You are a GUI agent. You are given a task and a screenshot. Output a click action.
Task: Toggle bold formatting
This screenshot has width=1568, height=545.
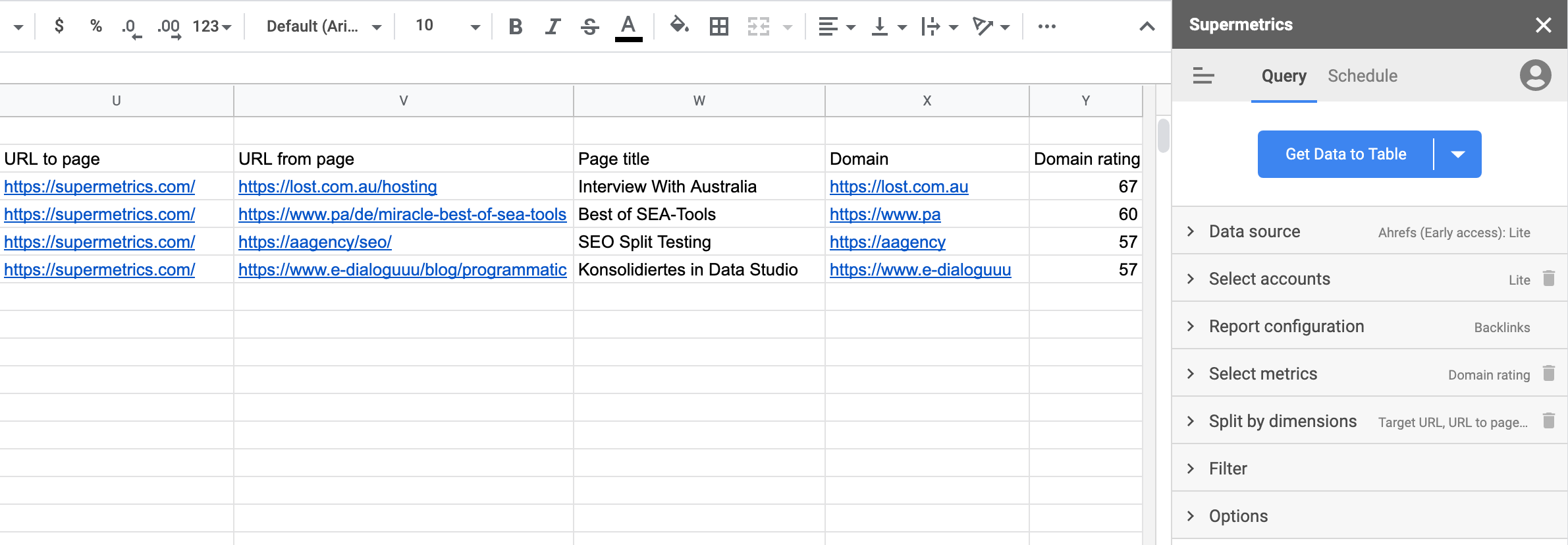coord(516,26)
